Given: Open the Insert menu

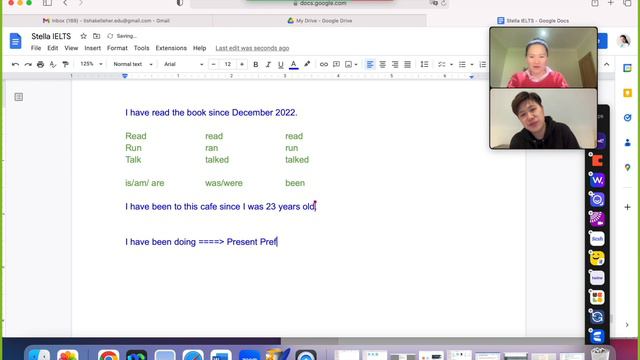Looking at the screenshot, I should click(x=93, y=48).
